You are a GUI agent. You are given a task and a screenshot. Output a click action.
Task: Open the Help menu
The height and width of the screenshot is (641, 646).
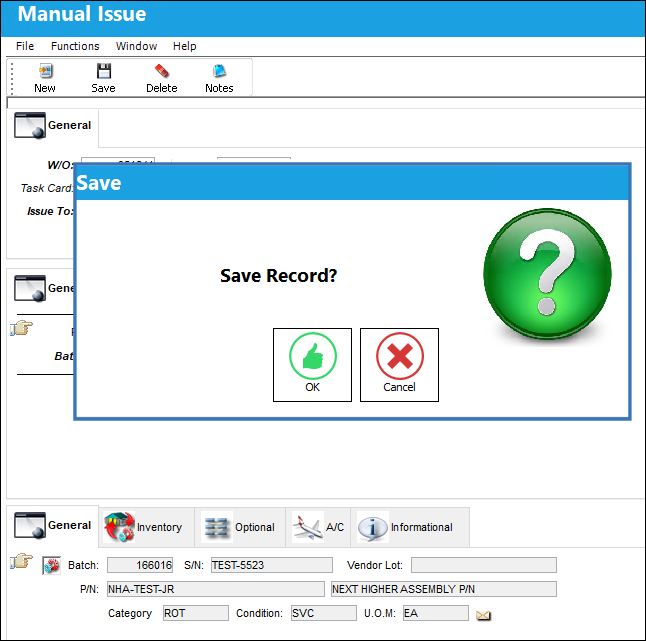click(x=185, y=46)
